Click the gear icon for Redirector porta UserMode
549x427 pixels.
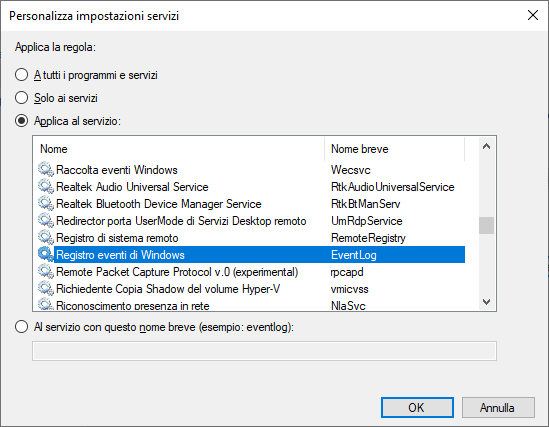pyautogui.click(x=46, y=221)
